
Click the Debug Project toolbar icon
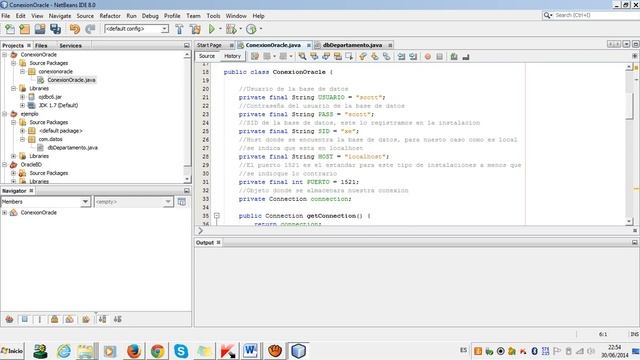coord(231,29)
